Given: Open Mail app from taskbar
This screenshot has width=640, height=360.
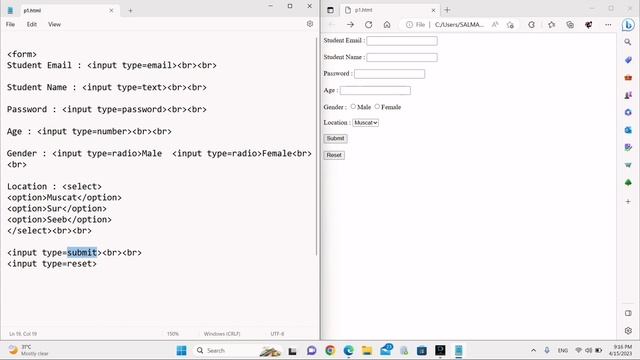Looking at the screenshot, I should coord(386,350).
